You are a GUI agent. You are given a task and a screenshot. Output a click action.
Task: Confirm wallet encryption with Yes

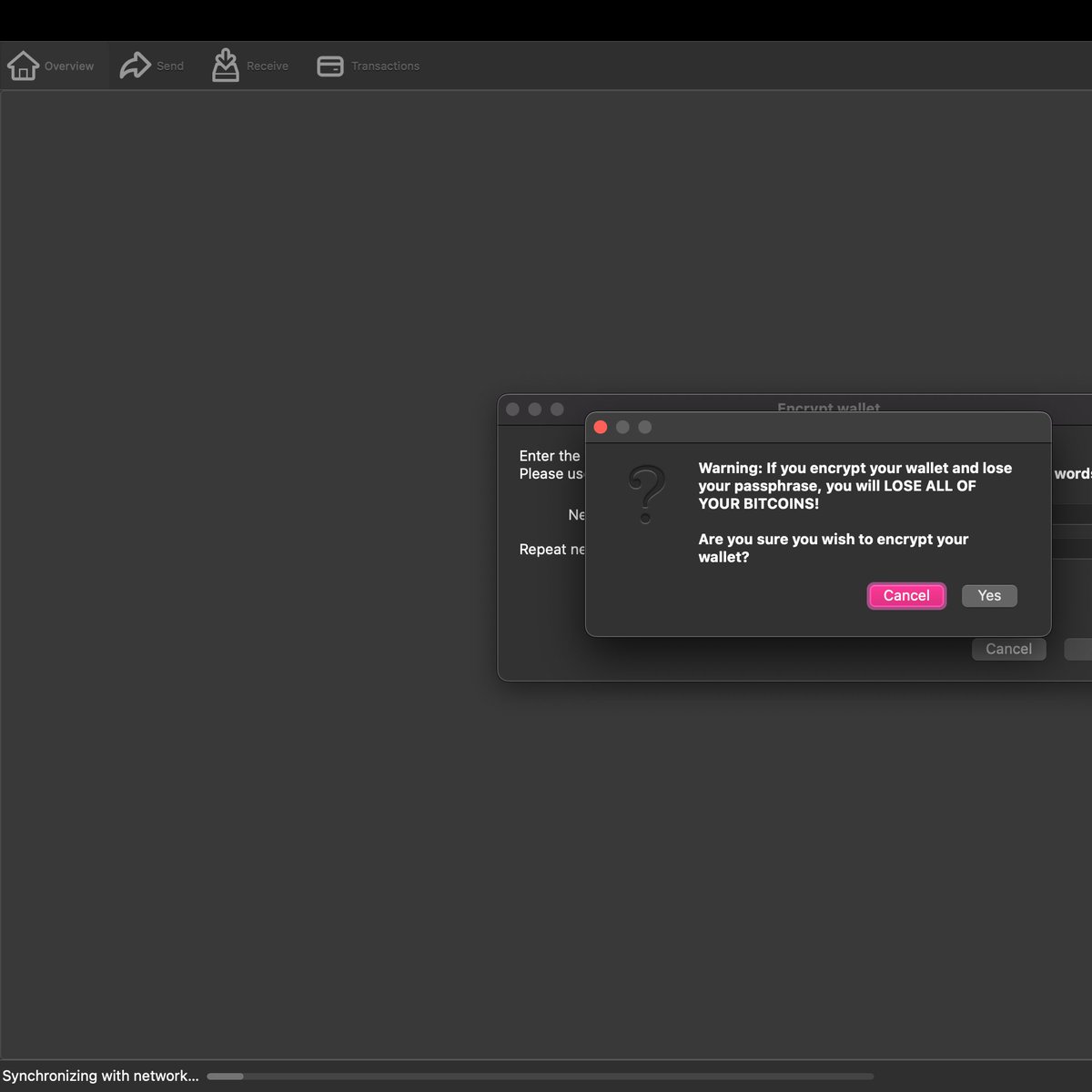pos(989,596)
